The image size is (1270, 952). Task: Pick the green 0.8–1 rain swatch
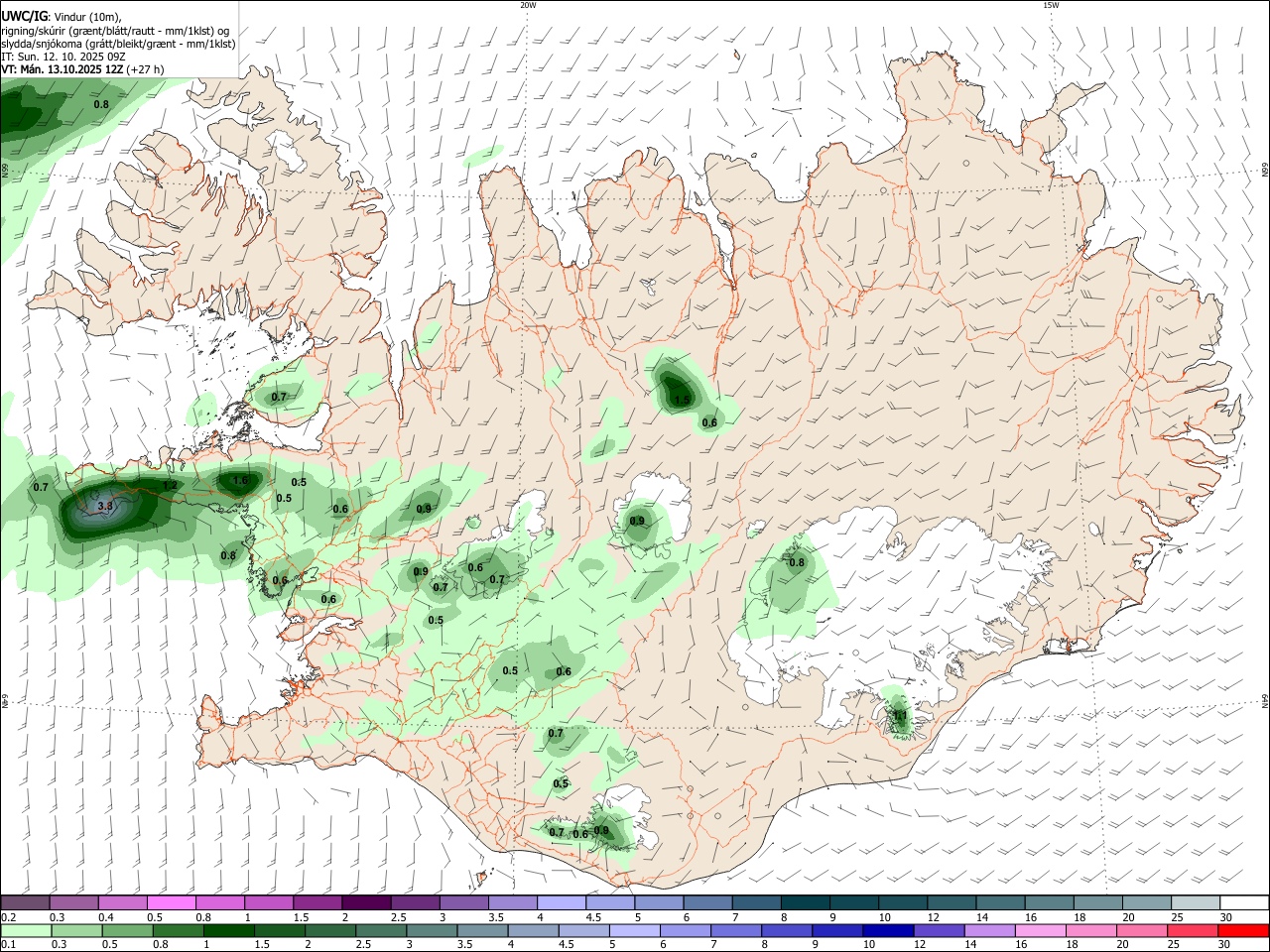click(x=178, y=930)
